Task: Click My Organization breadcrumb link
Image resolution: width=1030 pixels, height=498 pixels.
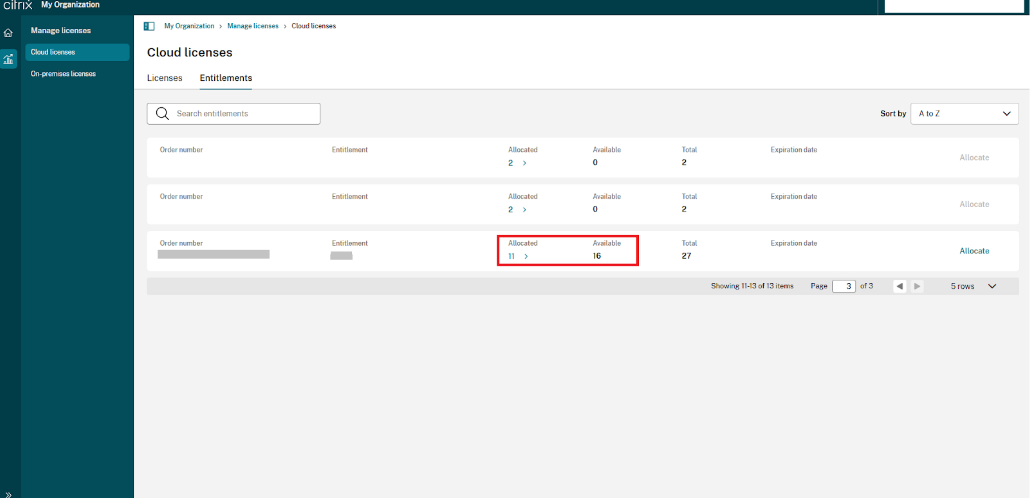Action: click(x=189, y=26)
